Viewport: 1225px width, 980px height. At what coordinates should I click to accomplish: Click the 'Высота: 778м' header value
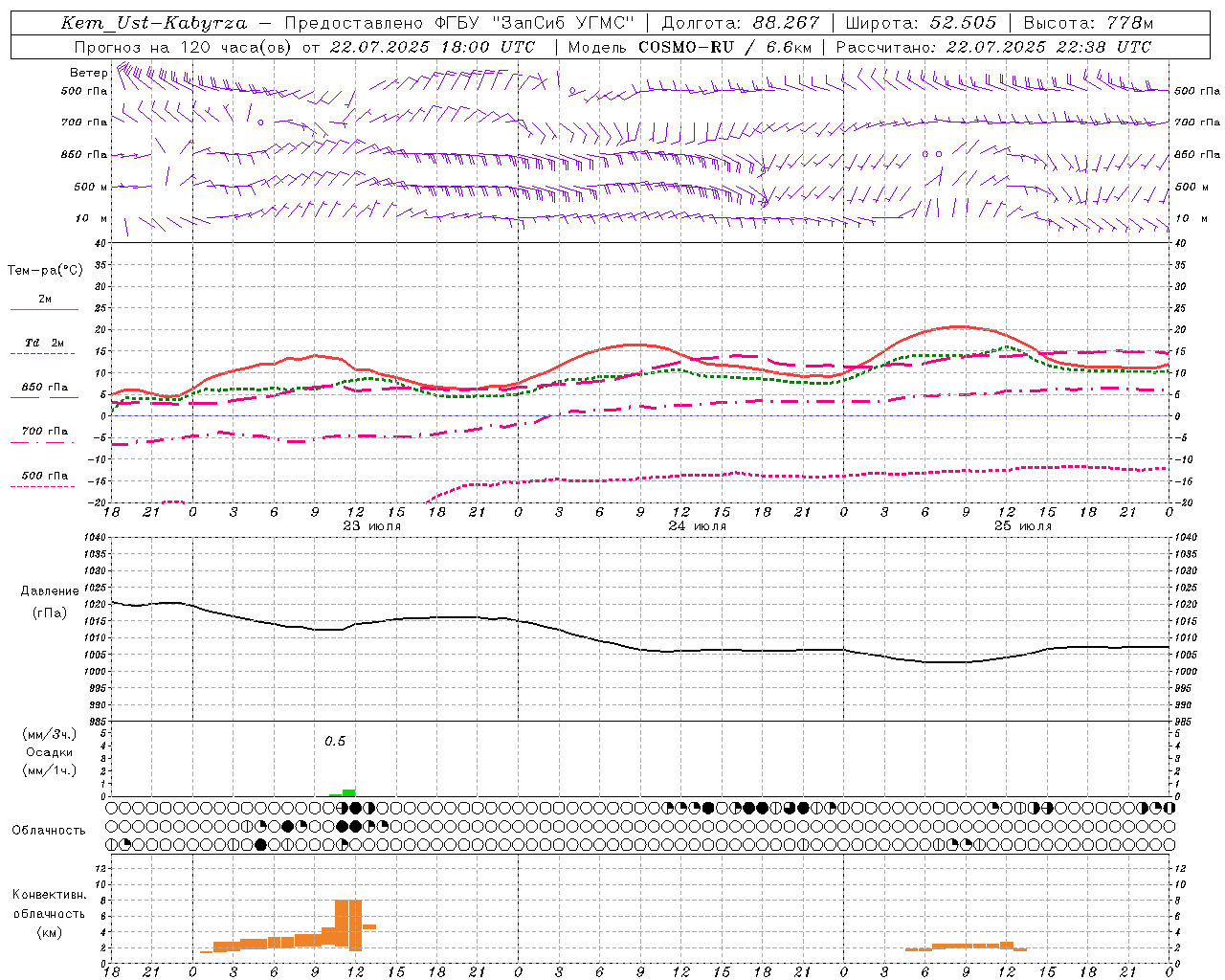click(1088, 23)
